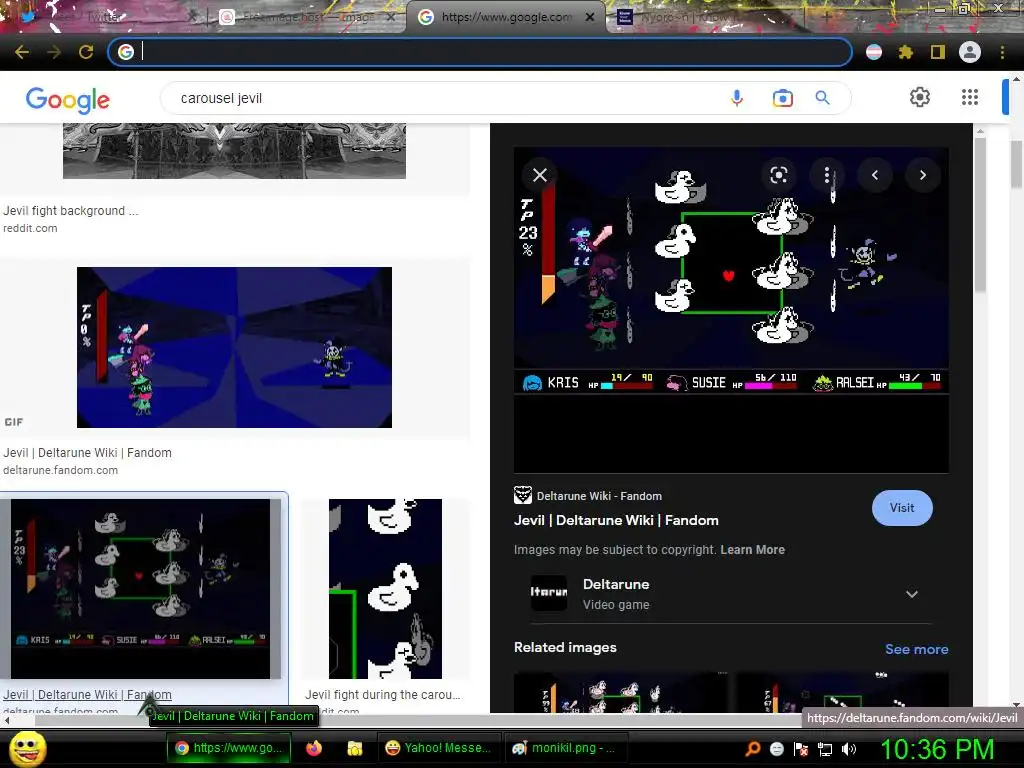Open the network tray icon
1024x768 pixels.
825,748
